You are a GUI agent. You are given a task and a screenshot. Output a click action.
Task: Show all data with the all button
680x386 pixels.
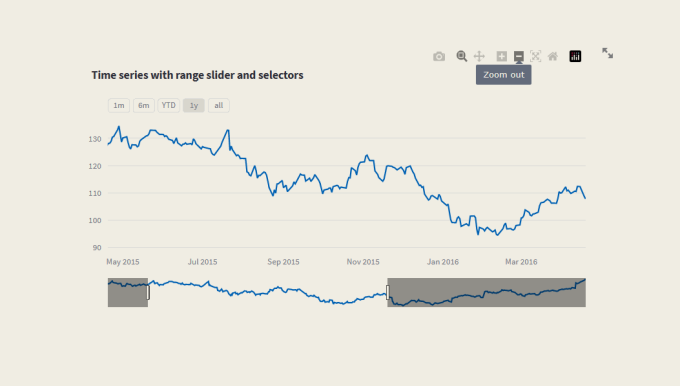[219, 105]
